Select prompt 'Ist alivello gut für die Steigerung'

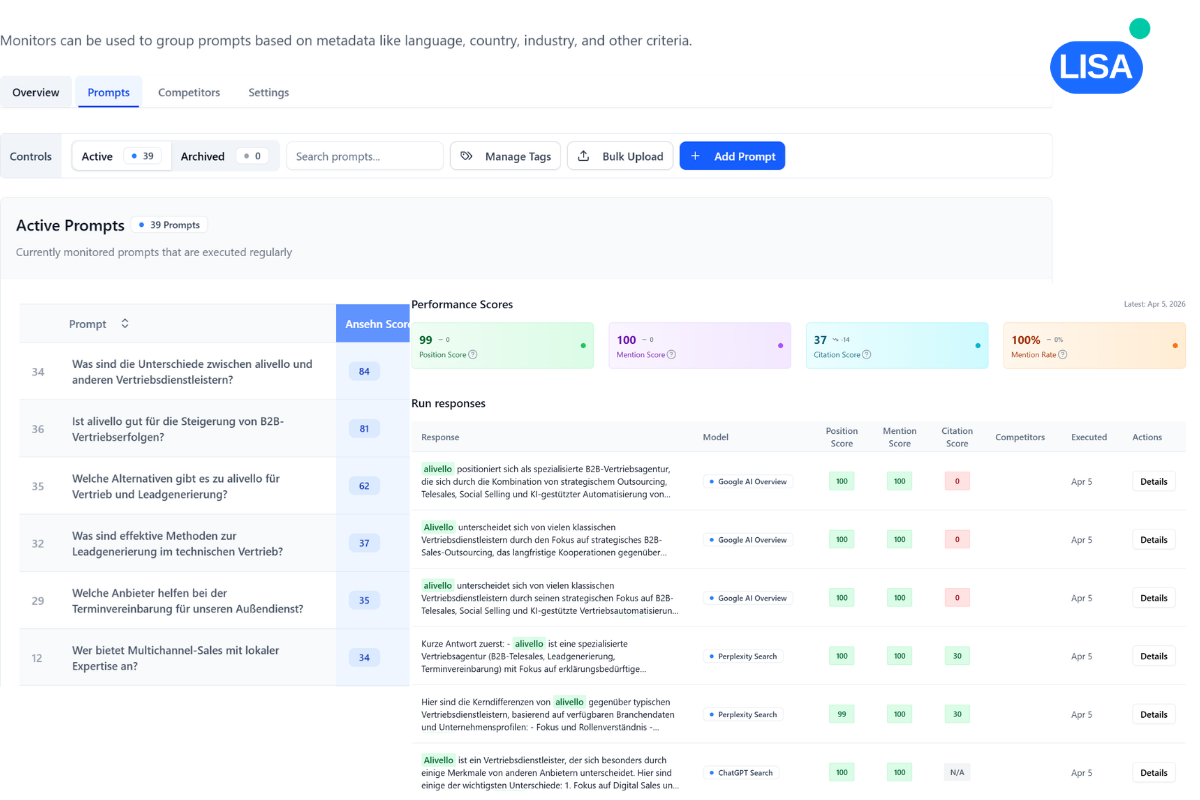[x=178, y=429]
